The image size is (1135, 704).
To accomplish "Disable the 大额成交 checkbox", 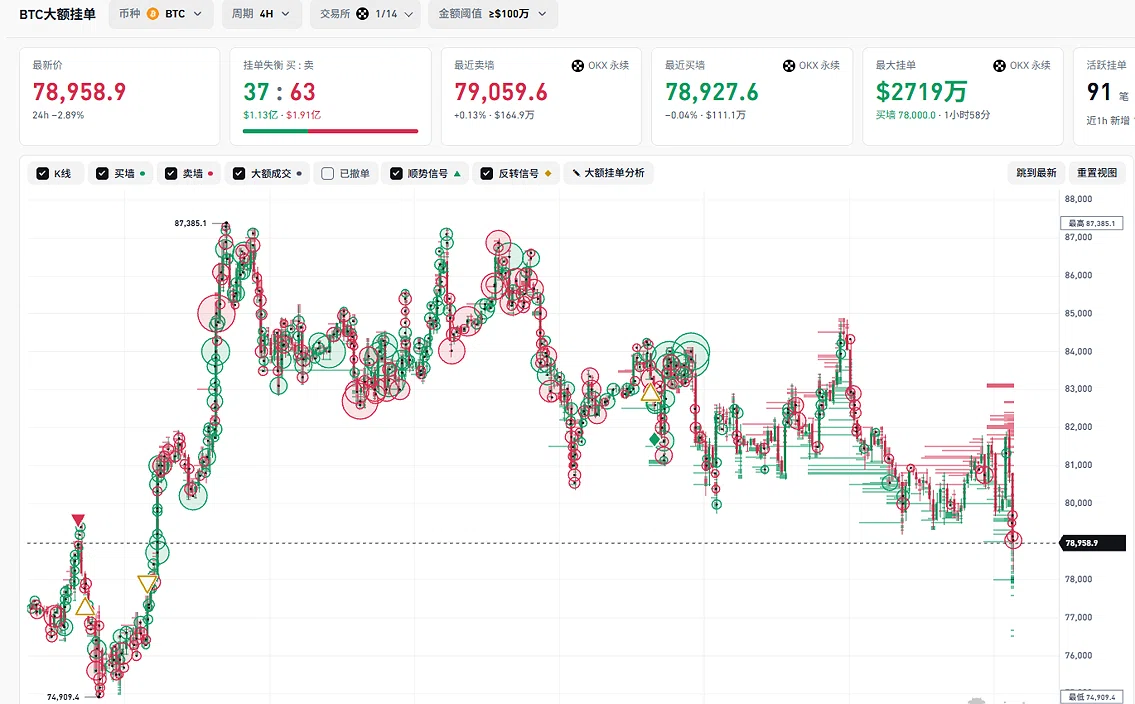I will click(x=239, y=174).
